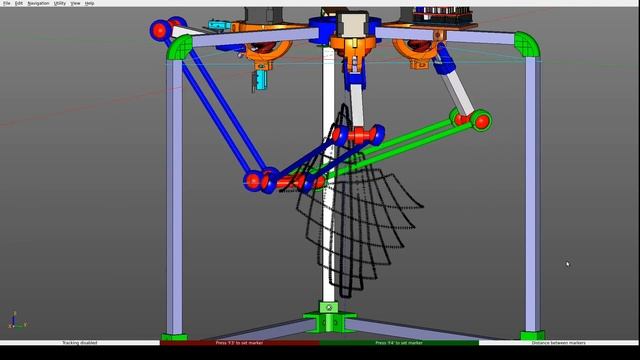Viewport: 640px width, 360px height.
Task: Open the File menu
Action: click(x=7, y=3)
